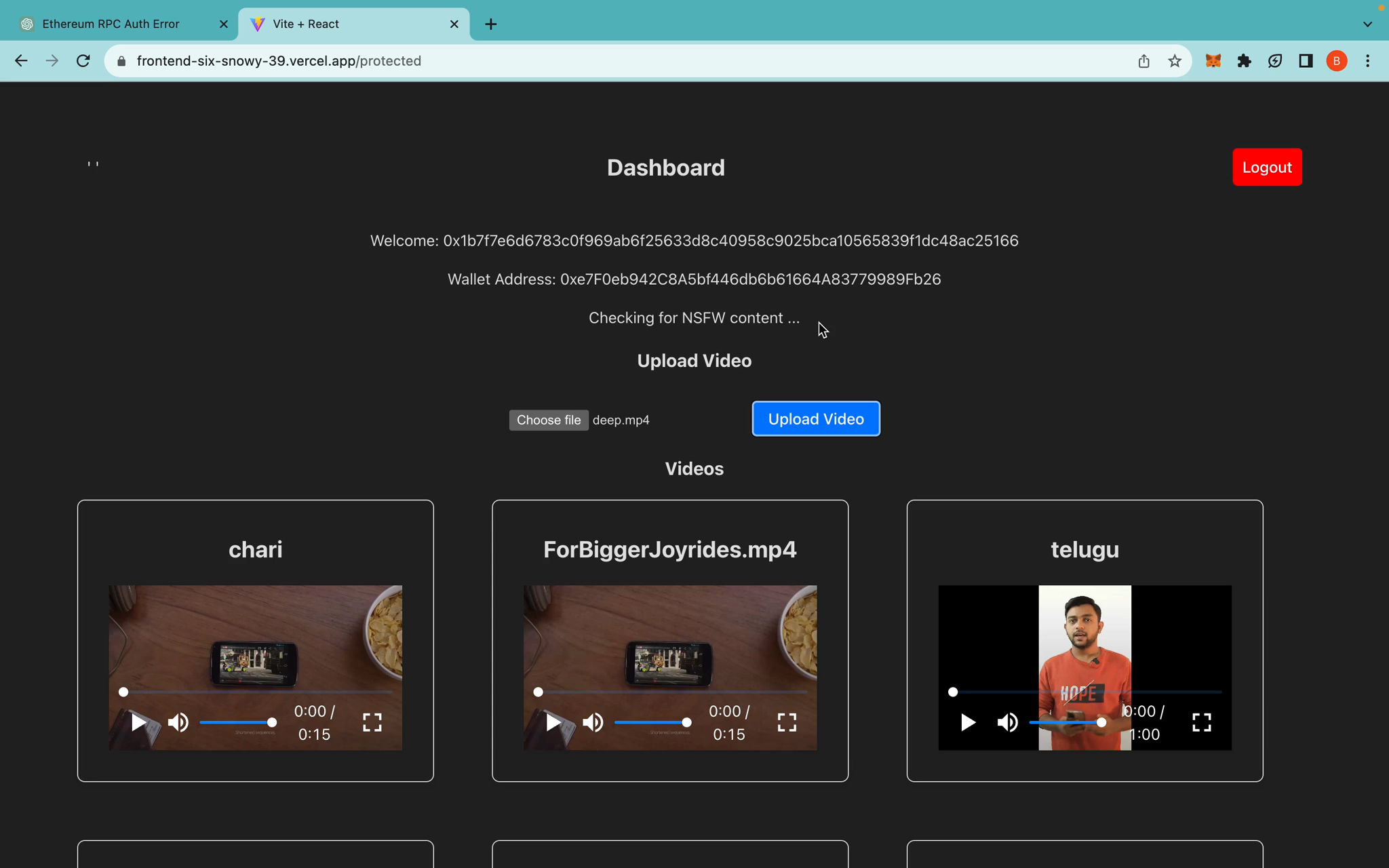The width and height of the screenshot is (1389, 868).
Task: Open the MetaMask fox extension
Action: point(1213,61)
